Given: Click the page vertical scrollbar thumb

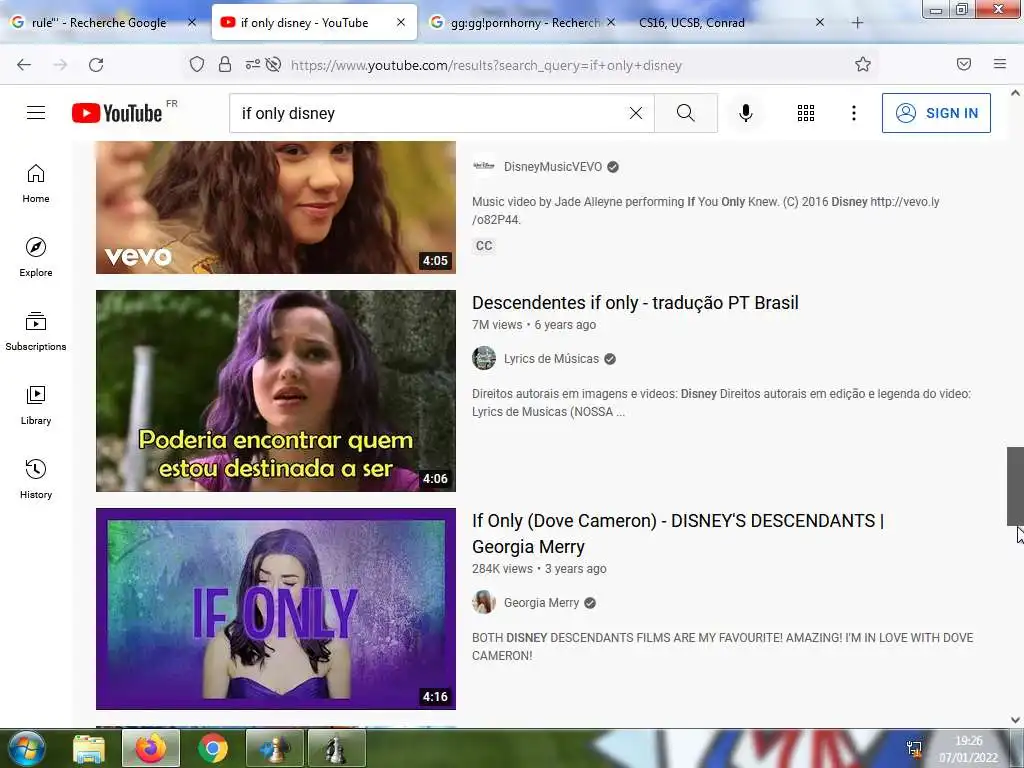Looking at the screenshot, I should [1015, 486].
